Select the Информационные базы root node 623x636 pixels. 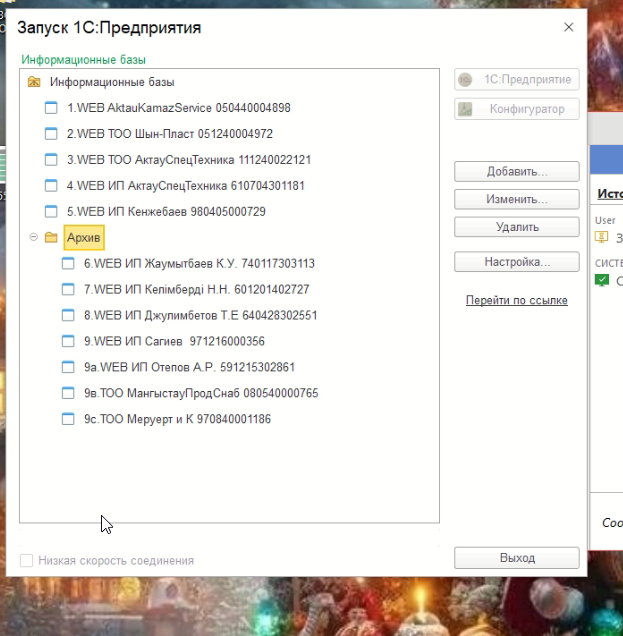click(x=112, y=82)
